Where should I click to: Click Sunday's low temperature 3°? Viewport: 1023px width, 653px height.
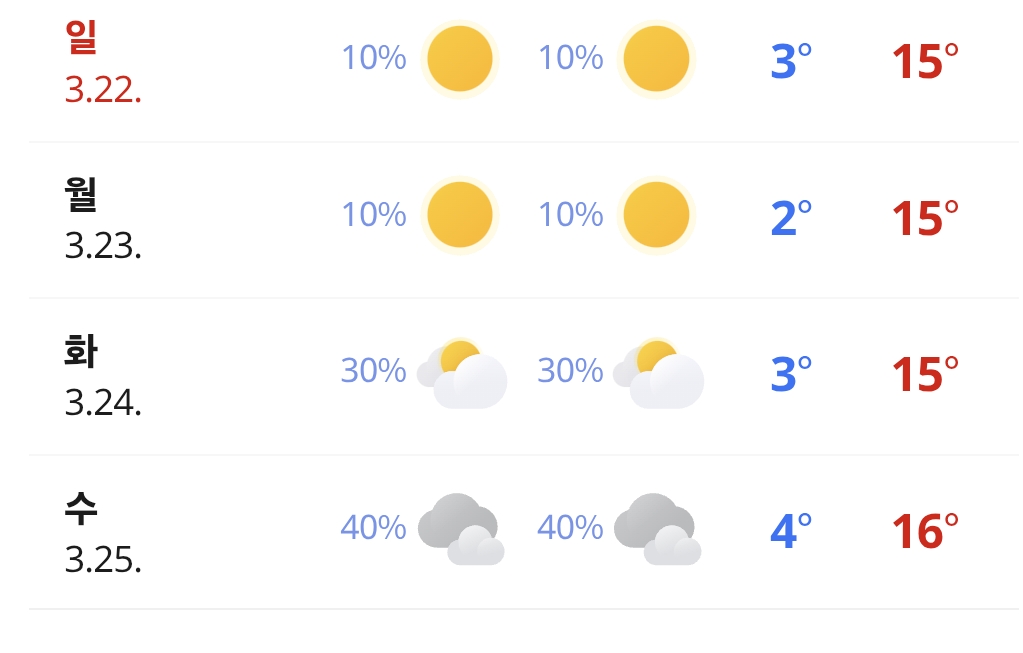pyautogui.click(x=790, y=62)
